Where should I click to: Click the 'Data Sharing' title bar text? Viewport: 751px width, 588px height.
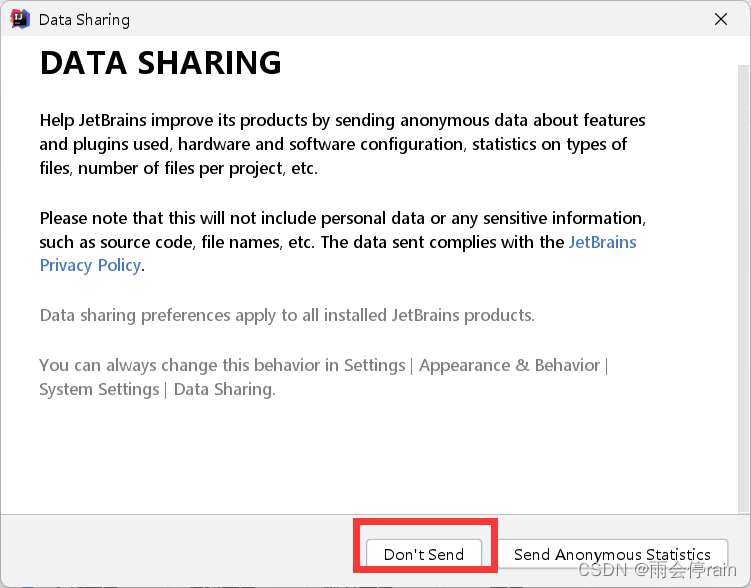pos(84,20)
